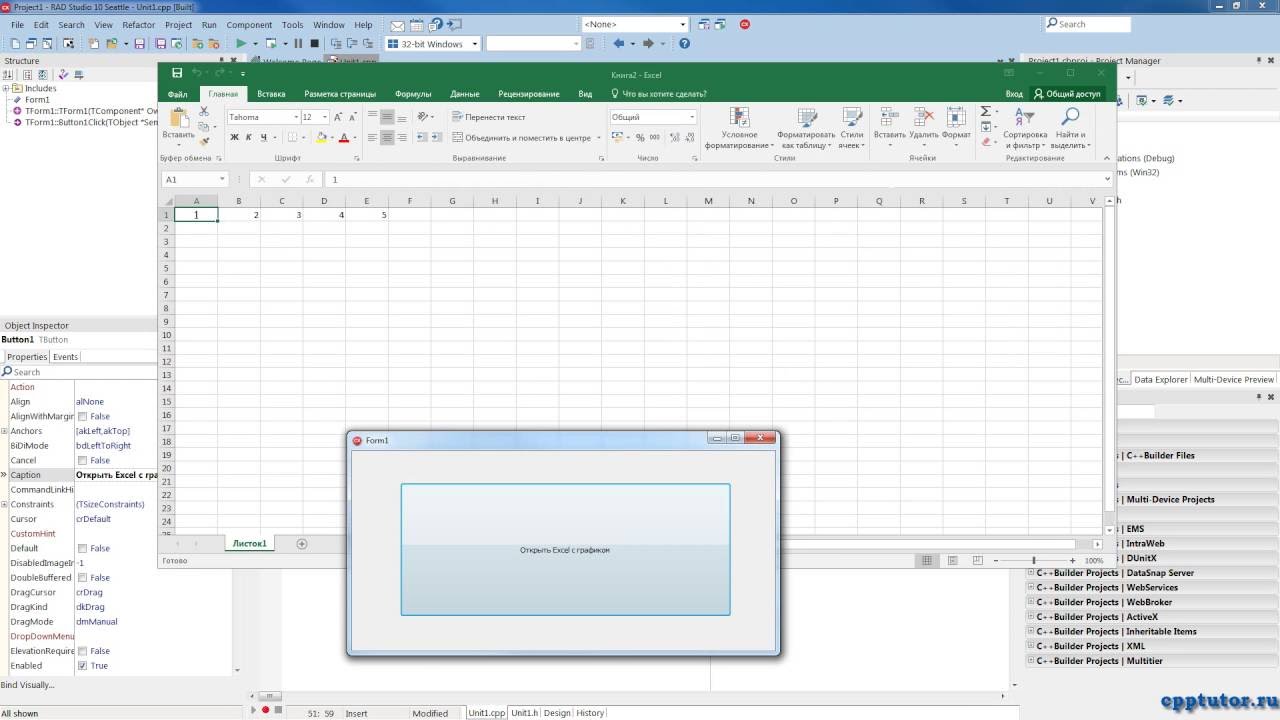The width and height of the screenshot is (1280, 720).
Task: Open the 32-bit Windows platform dropdown
Action: (474, 44)
